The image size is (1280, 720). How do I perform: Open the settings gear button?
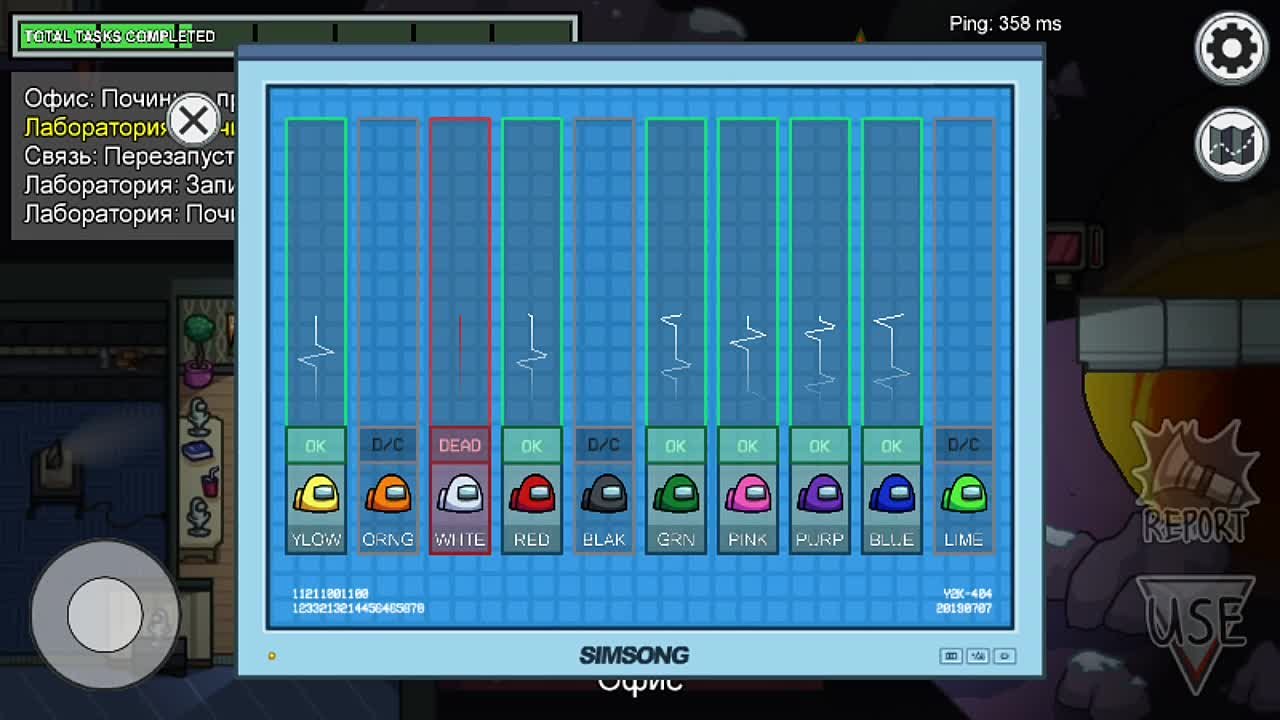tap(1231, 47)
